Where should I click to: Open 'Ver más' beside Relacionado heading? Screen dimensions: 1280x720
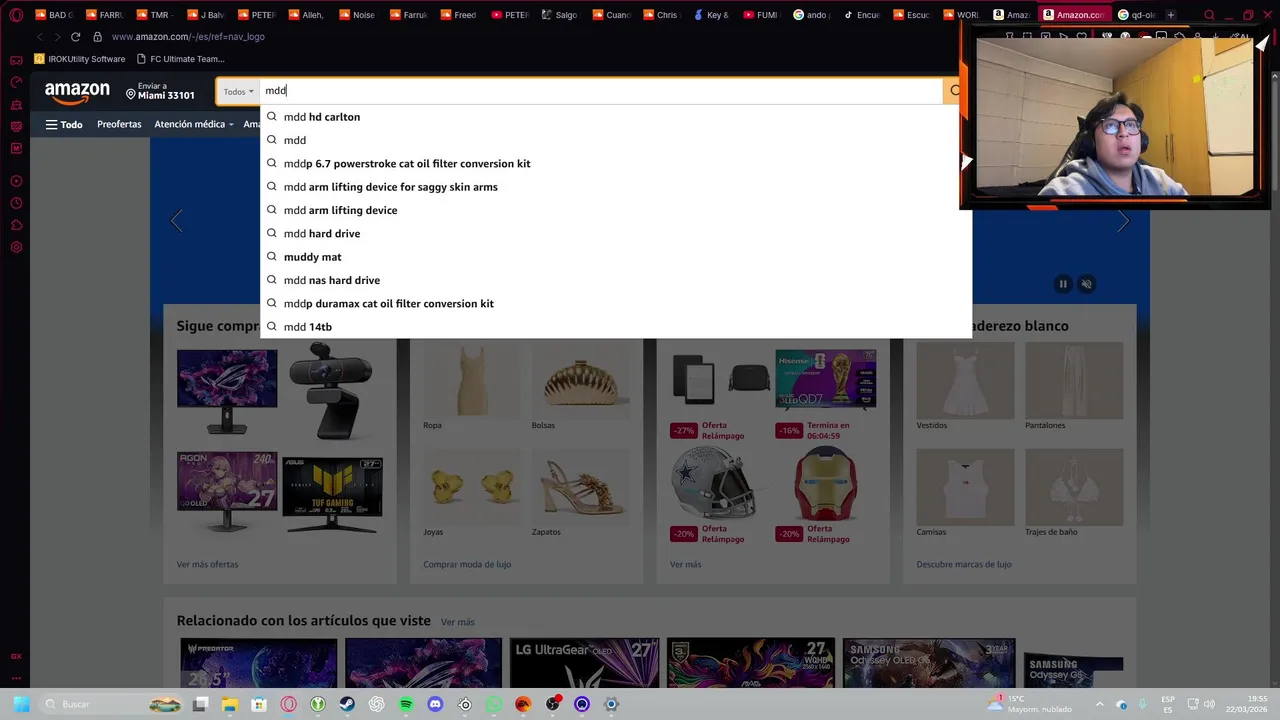[x=458, y=622]
